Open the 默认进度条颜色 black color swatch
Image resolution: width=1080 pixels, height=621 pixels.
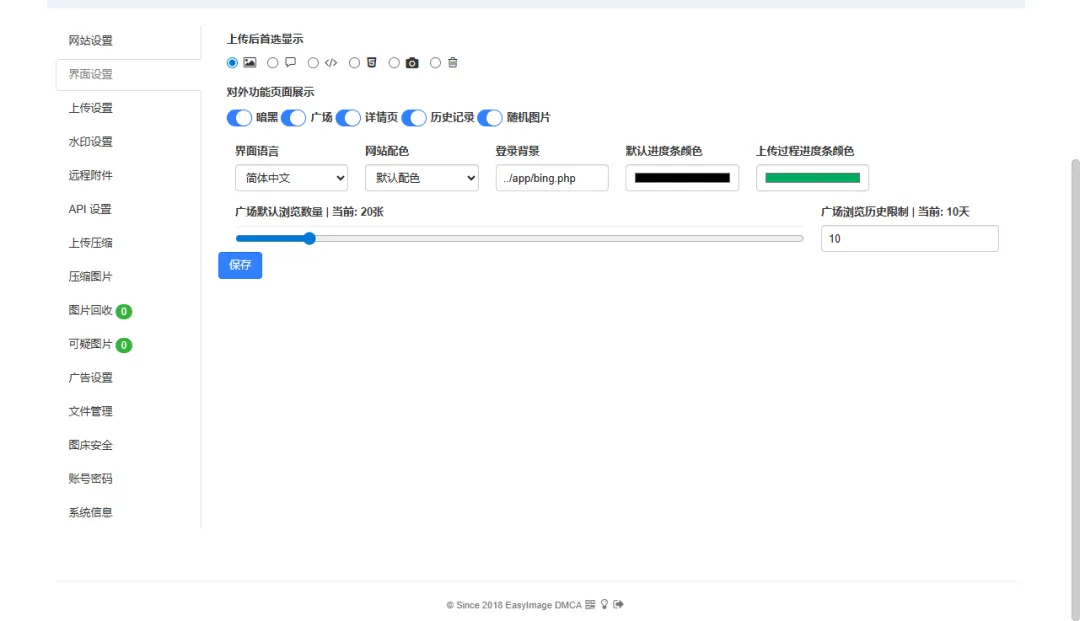click(682, 178)
